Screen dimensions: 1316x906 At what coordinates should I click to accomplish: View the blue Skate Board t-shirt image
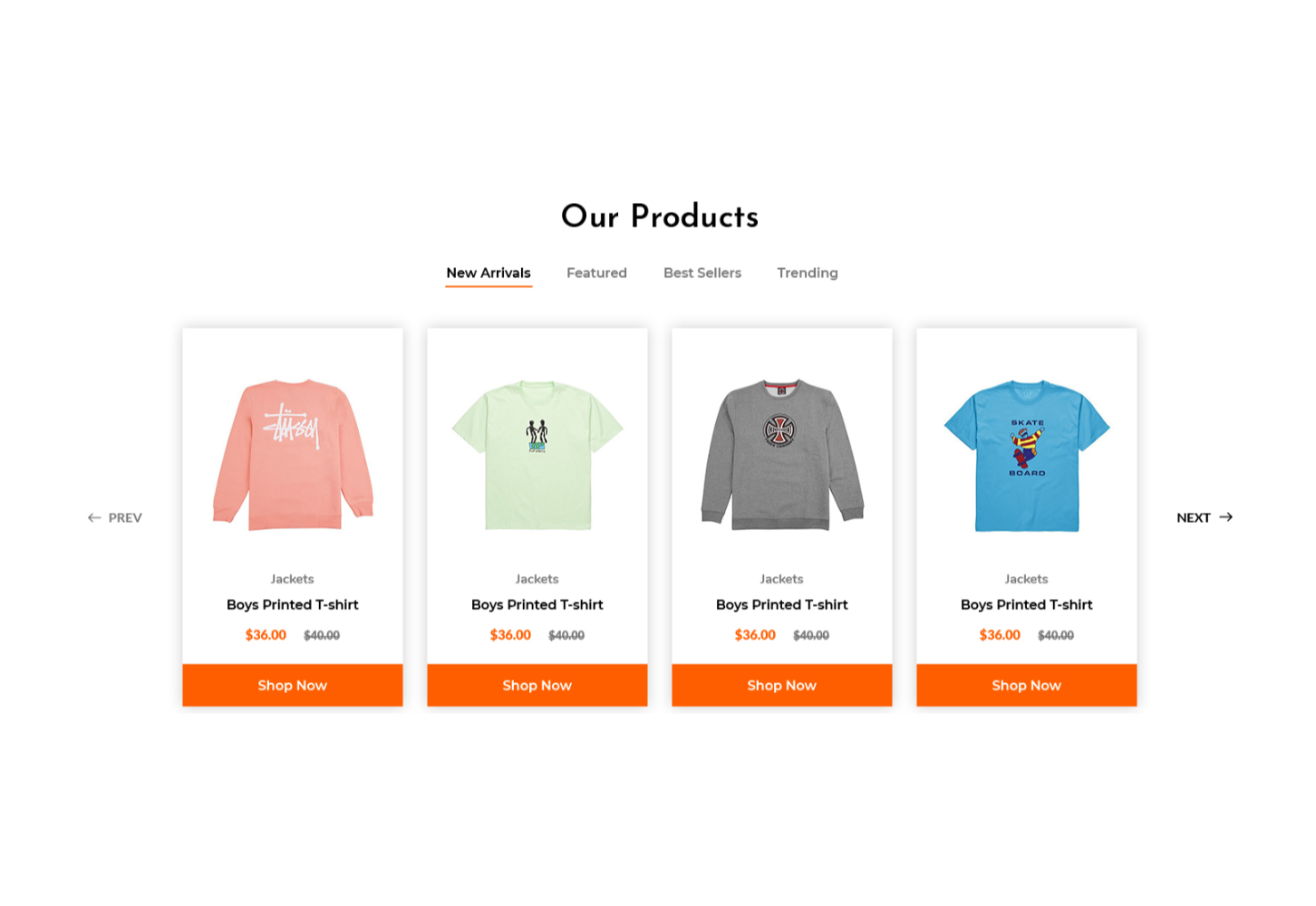pyautogui.click(x=1027, y=455)
